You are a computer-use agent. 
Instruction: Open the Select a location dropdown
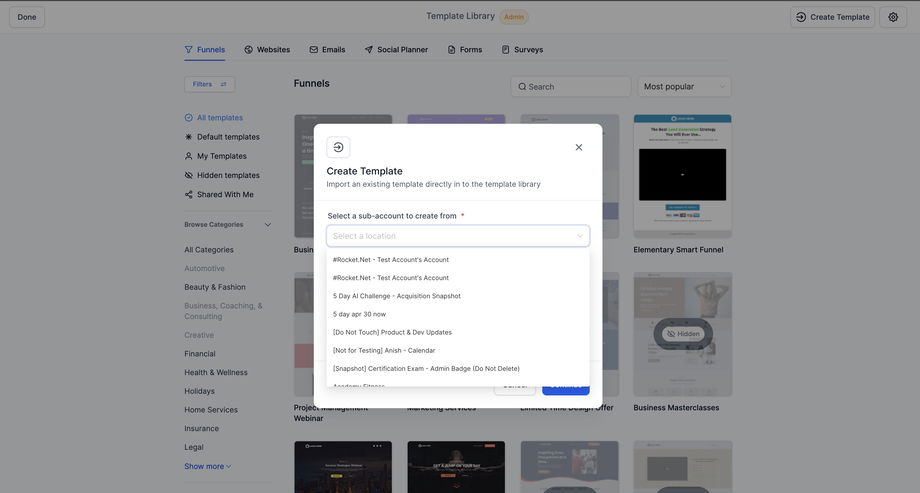[458, 236]
